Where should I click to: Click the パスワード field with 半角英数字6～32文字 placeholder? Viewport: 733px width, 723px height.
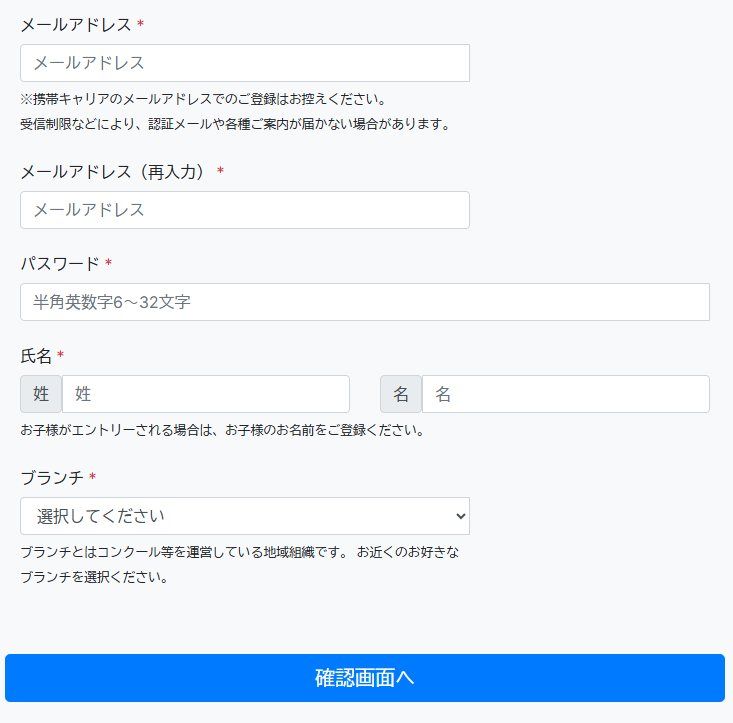tap(365, 302)
